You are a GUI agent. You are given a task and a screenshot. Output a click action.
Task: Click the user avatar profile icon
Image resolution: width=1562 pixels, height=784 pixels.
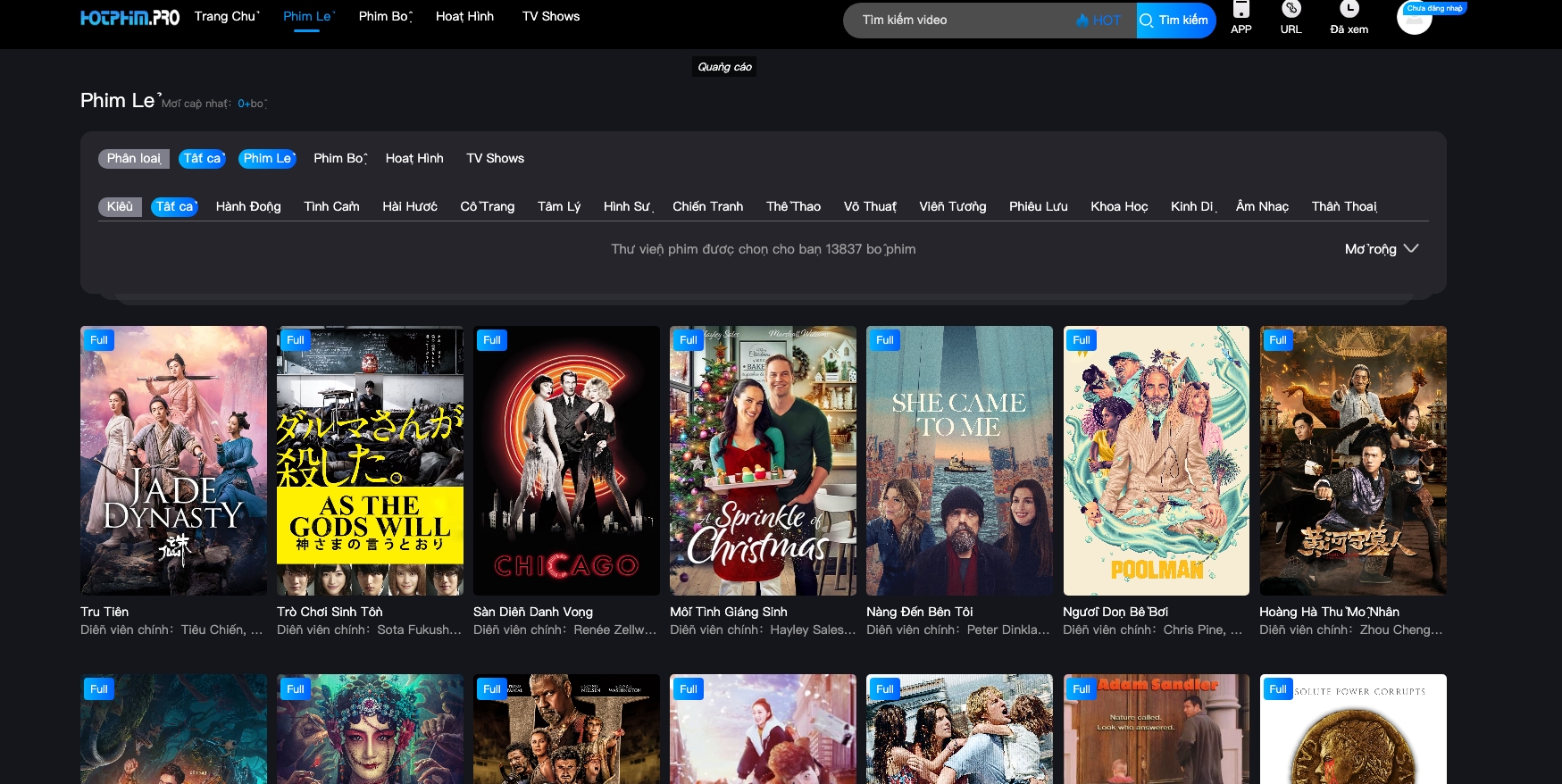[1414, 20]
